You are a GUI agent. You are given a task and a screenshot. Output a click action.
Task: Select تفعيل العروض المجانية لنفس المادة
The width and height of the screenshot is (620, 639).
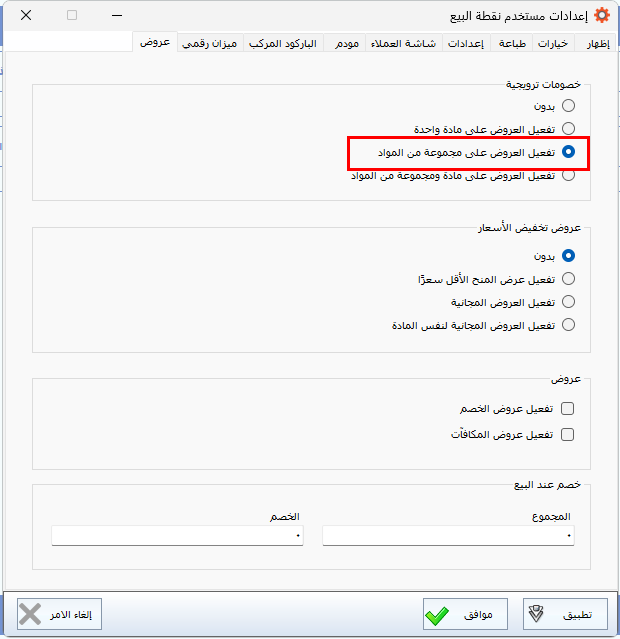(x=568, y=325)
